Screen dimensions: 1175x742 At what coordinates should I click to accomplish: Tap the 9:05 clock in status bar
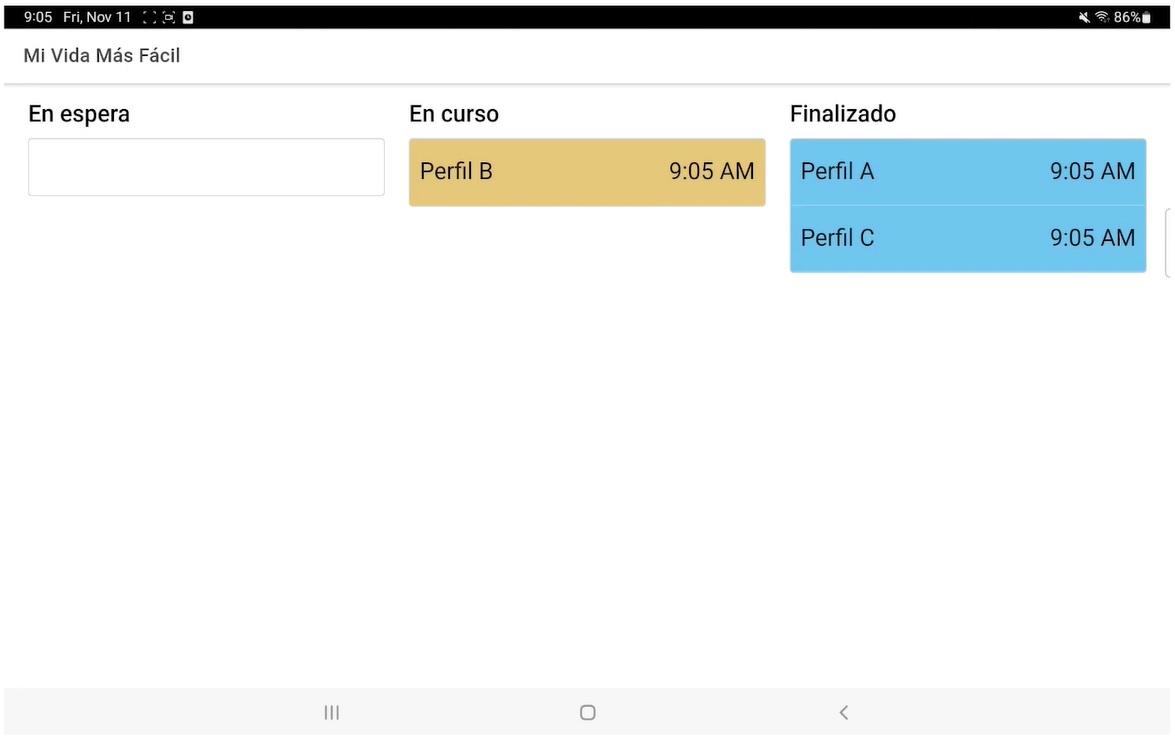pos(38,17)
